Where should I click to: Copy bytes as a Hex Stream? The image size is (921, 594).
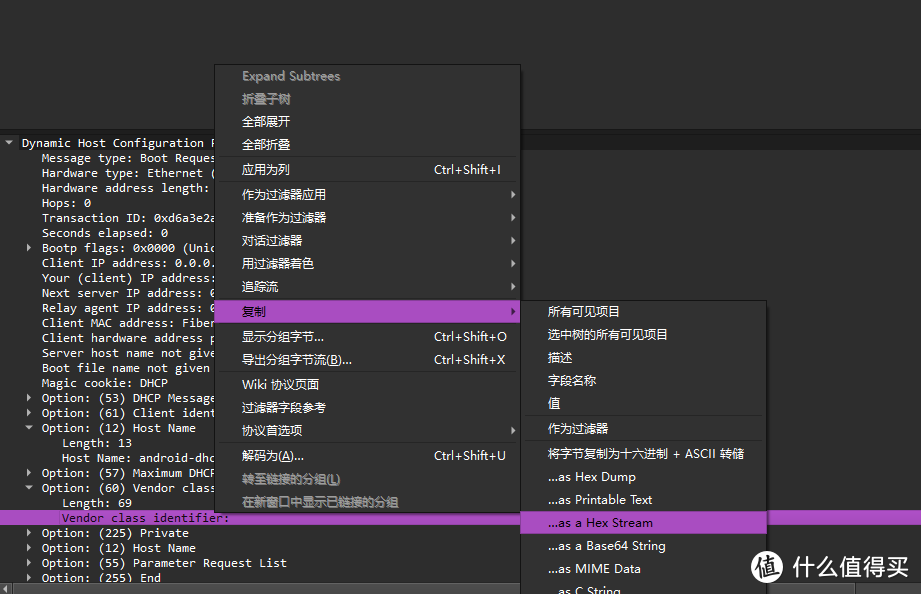tap(644, 522)
